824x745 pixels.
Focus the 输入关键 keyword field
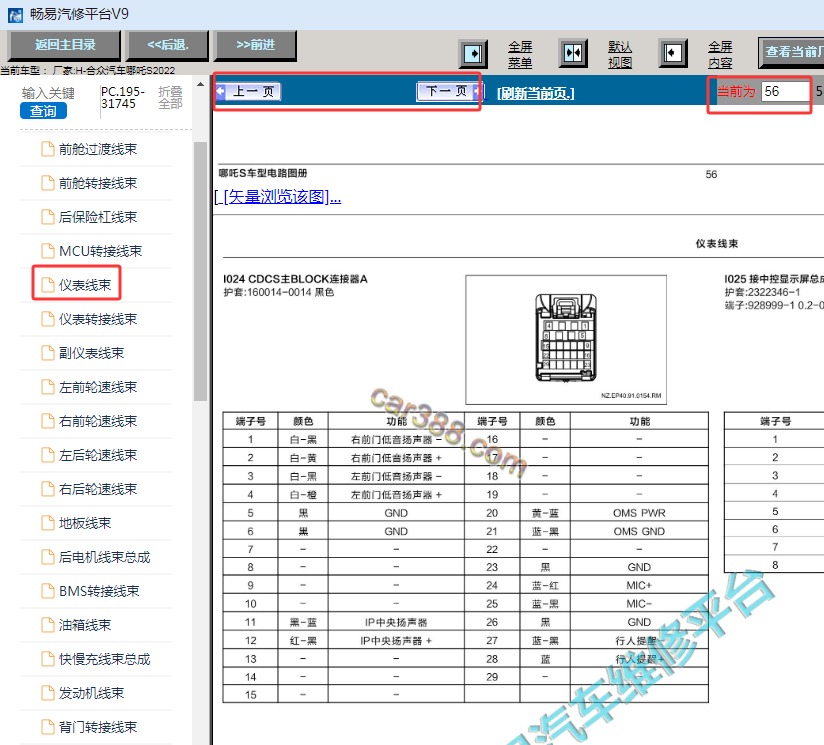pyautogui.click(x=48, y=93)
